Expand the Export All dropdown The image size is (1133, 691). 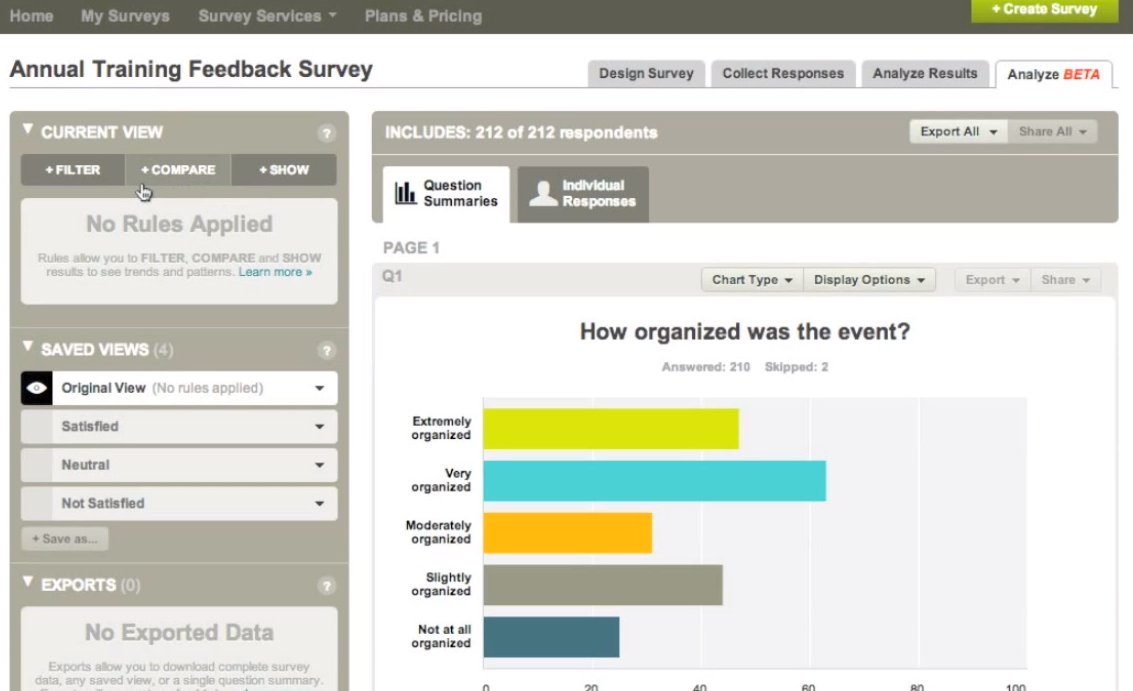tap(958, 132)
